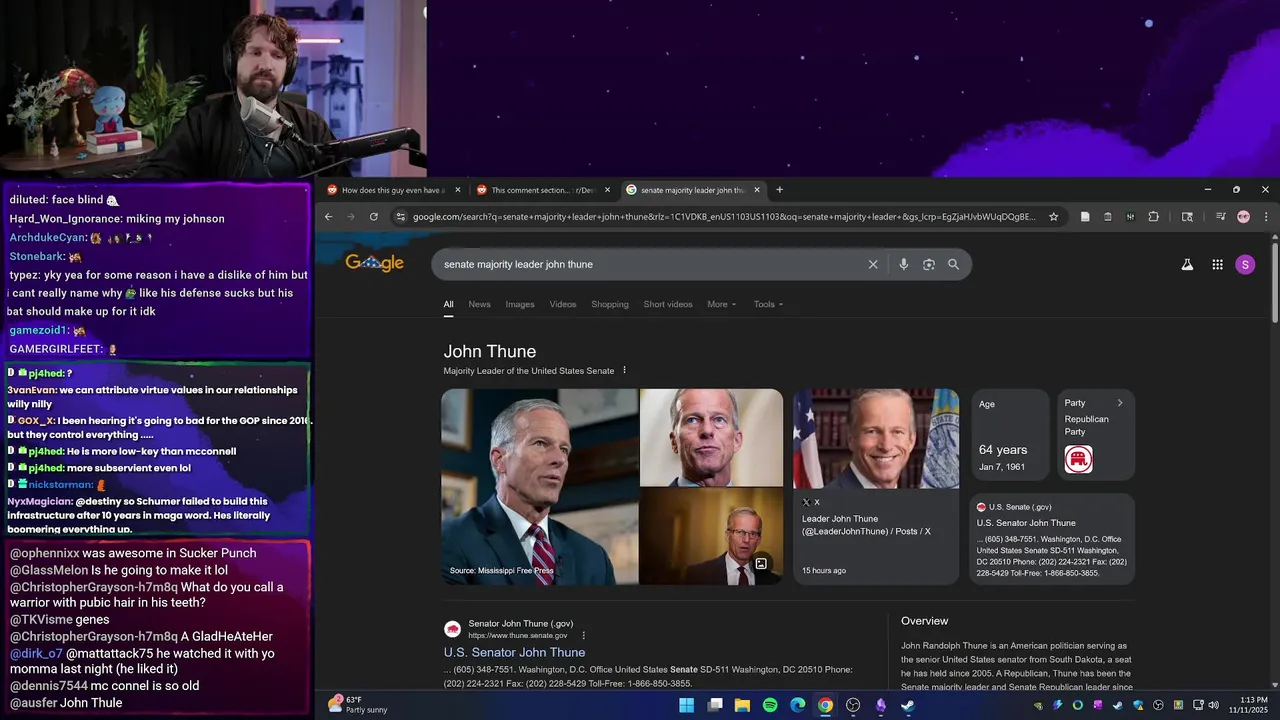This screenshot has width=1280, height=720.
Task: Select the News search filter
Action: click(480, 304)
